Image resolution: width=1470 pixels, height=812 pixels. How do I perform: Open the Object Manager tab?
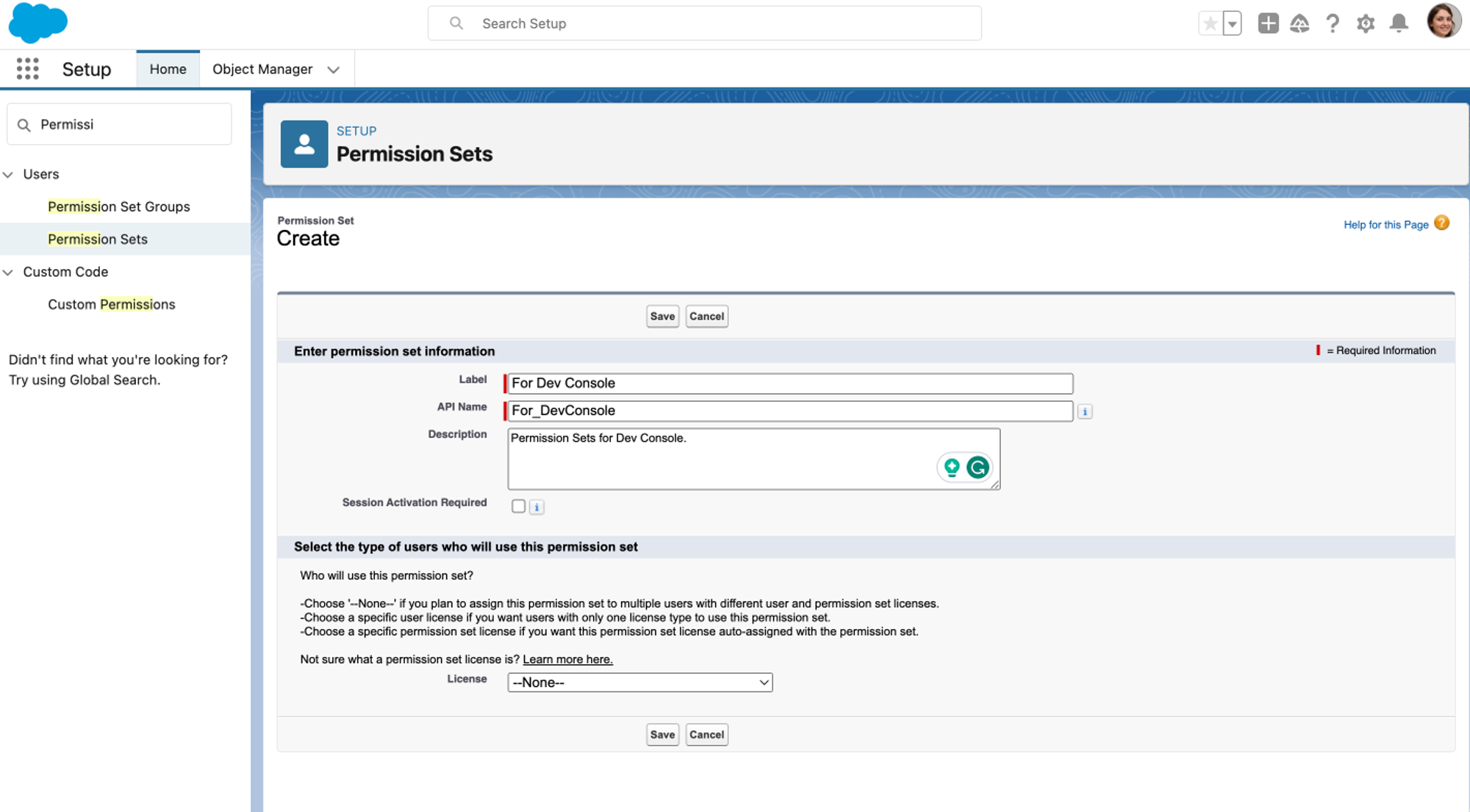262,69
